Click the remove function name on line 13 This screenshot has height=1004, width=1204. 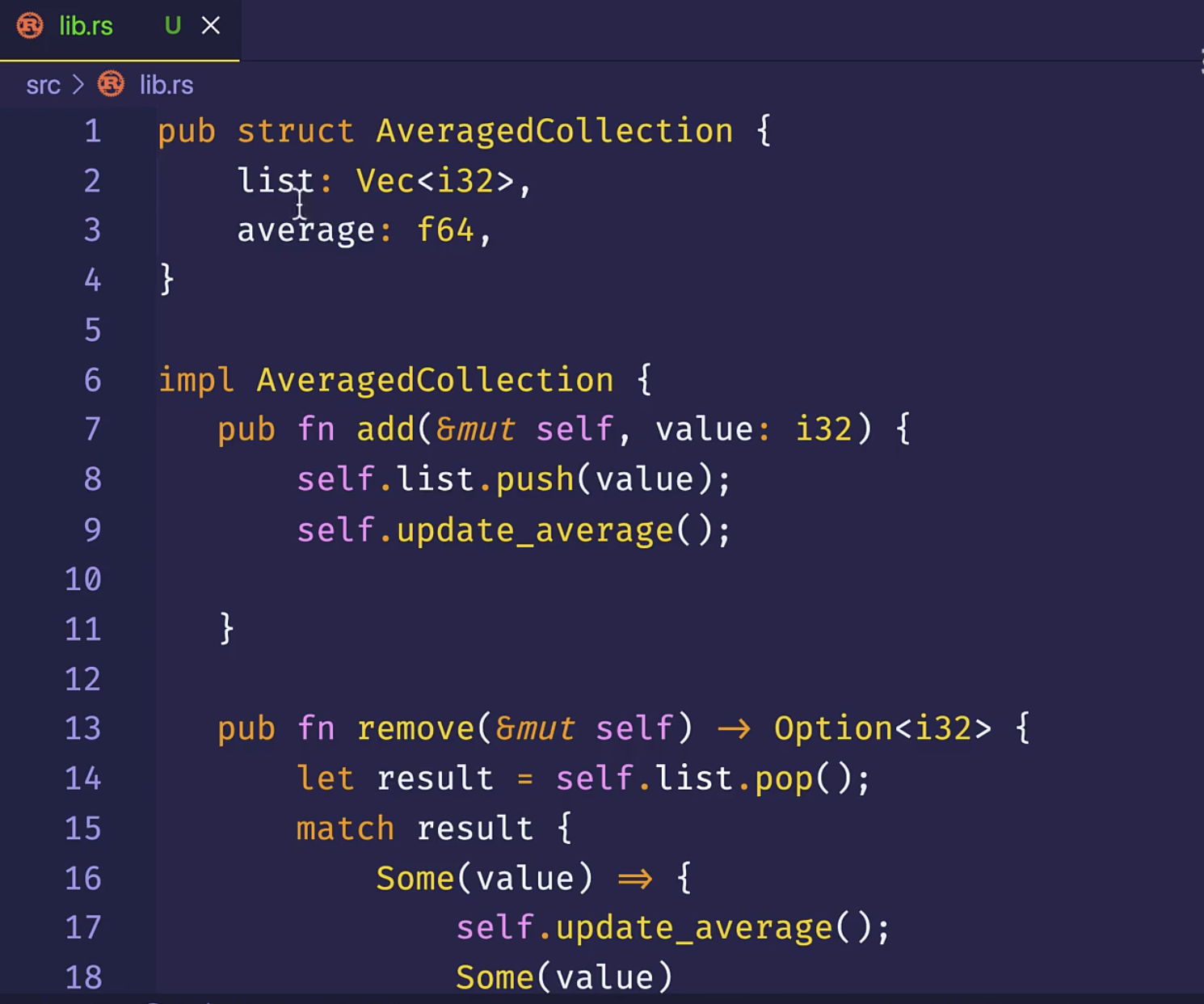click(415, 728)
